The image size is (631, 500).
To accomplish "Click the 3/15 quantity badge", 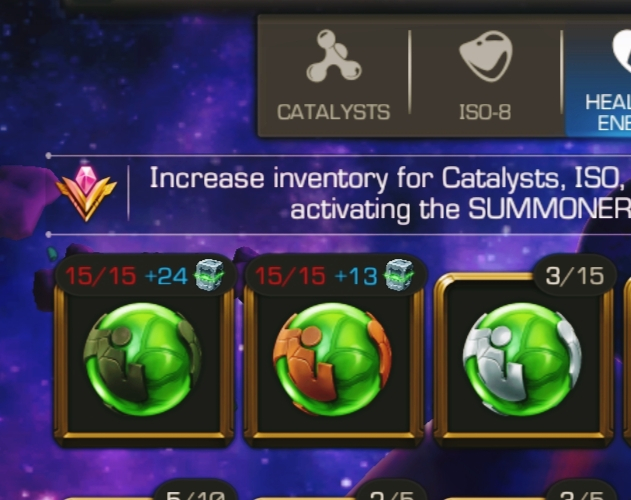I will [x=575, y=276].
